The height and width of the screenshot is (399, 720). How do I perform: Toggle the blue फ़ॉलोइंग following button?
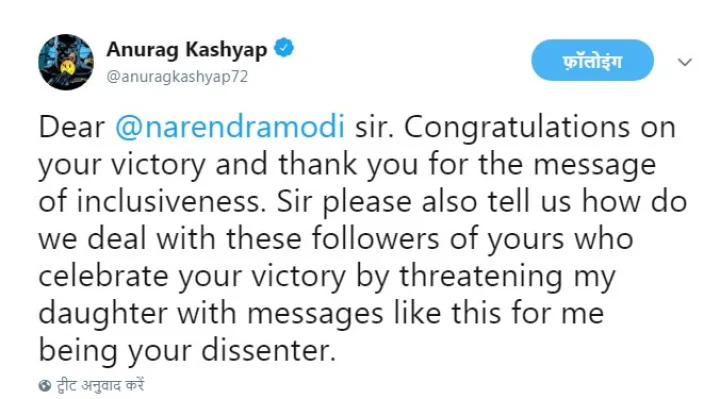point(592,60)
